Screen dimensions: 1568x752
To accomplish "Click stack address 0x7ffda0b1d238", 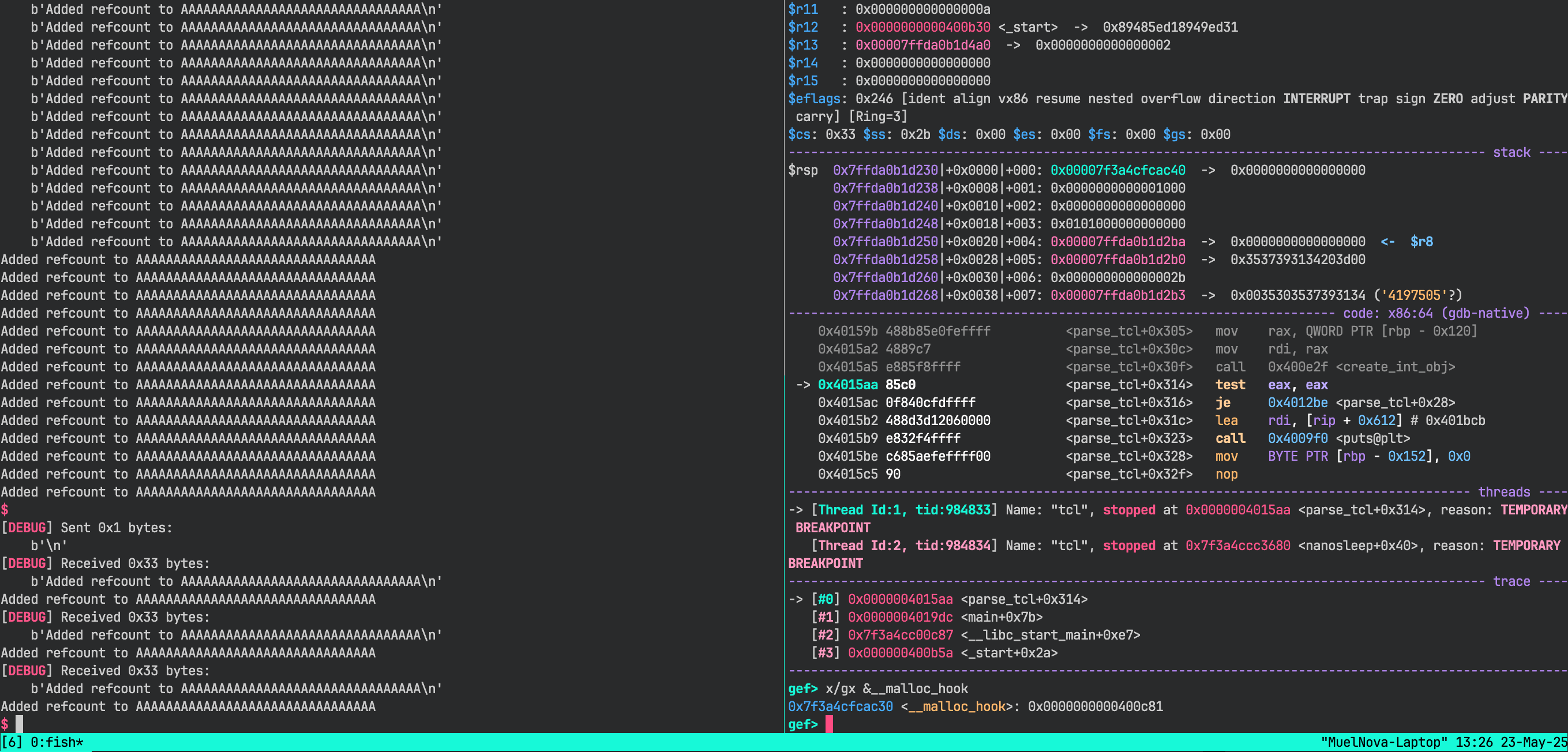I will (x=885, y=188).
